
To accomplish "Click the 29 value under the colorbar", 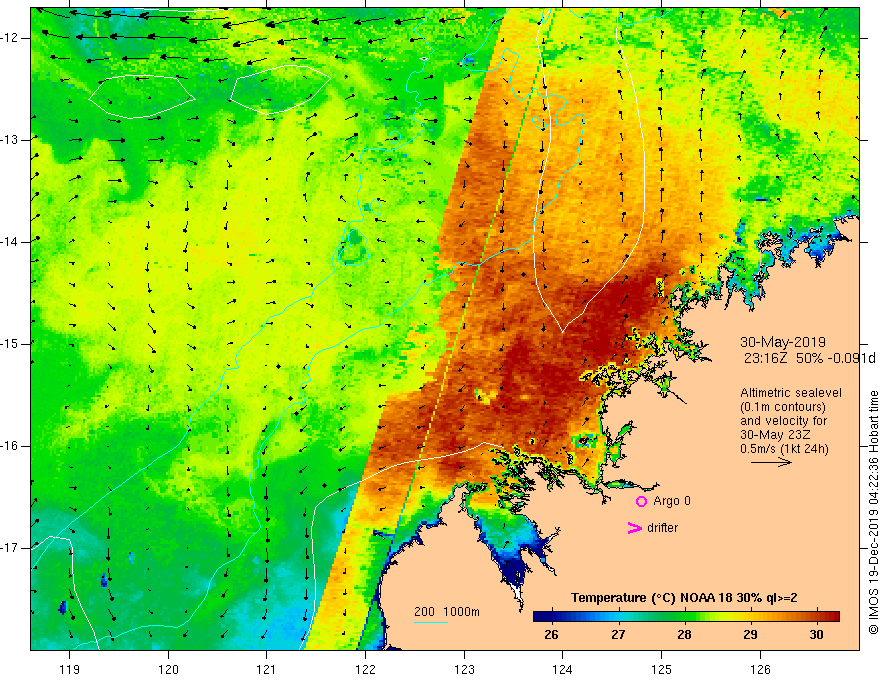I will [750, 635].
